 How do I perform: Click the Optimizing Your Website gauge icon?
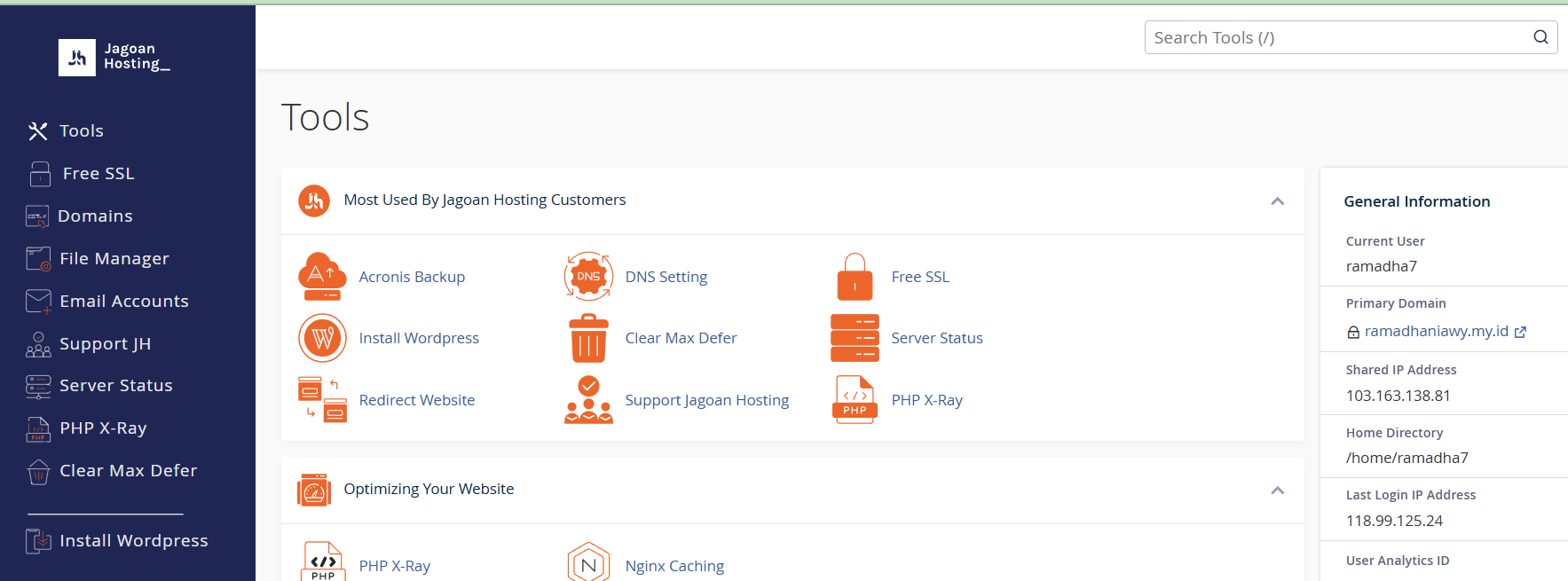pyautogui.click(x=314, y=490)
